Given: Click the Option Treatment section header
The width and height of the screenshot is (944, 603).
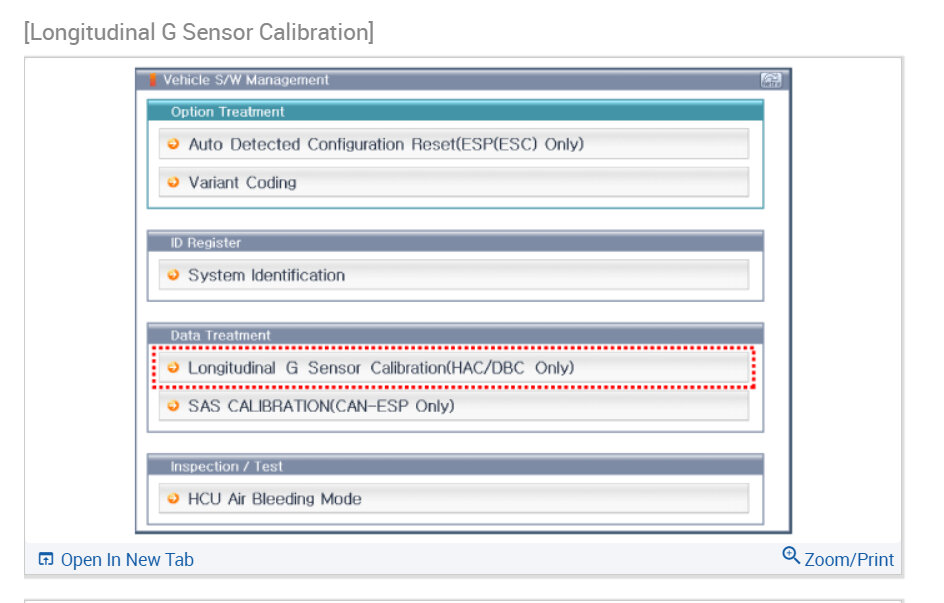Looking at the screenshot, I should 228,112.
